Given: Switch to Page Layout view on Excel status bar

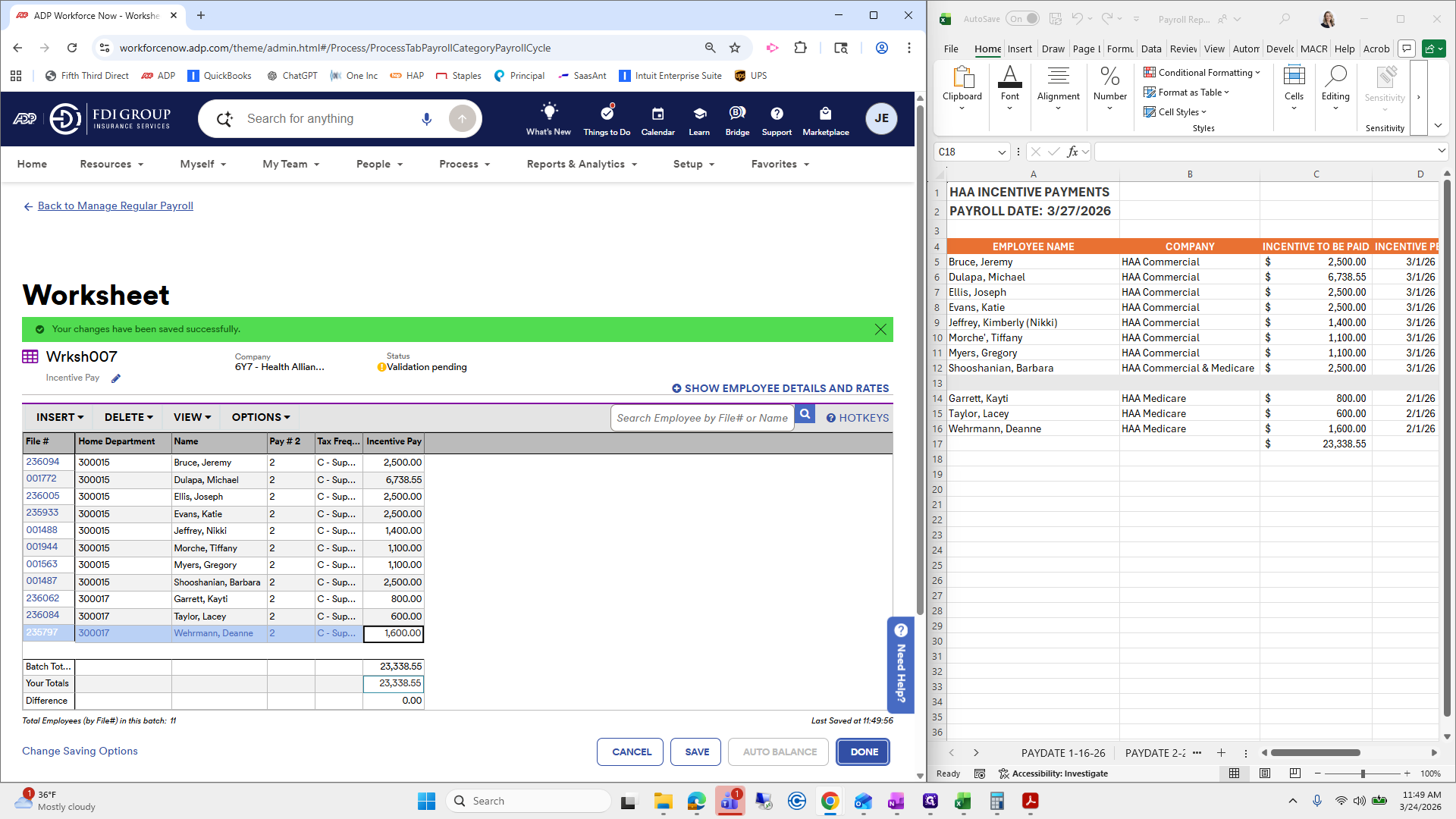Looking at the screenshot, I should tap(1264, 773).
